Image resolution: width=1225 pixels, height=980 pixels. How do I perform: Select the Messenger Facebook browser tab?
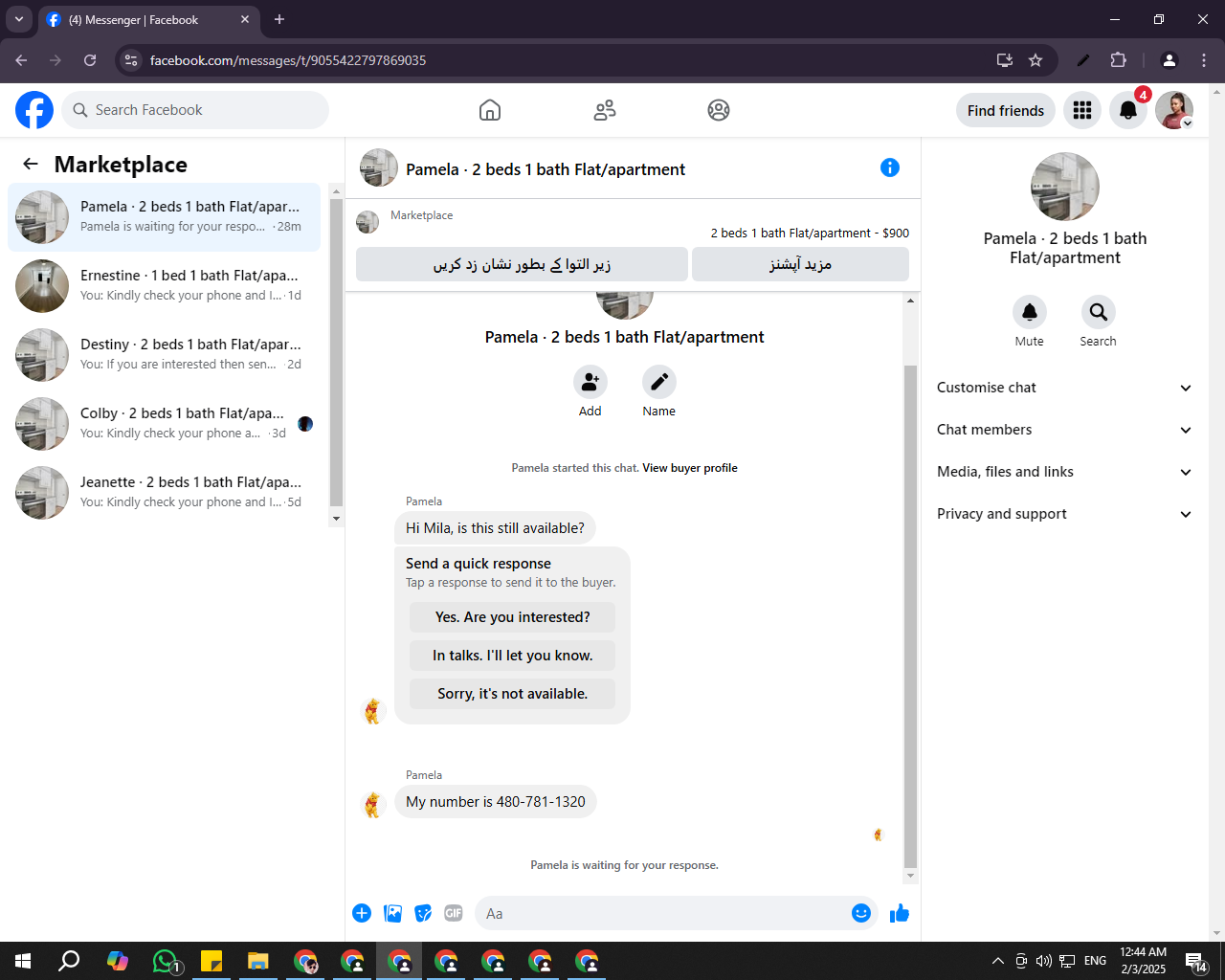point(148,19)
